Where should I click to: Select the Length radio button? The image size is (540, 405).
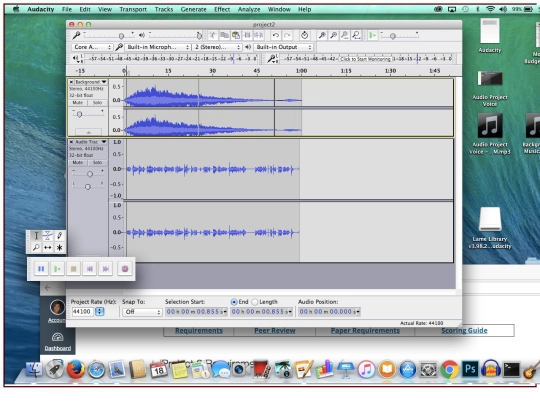click(255, 302)
